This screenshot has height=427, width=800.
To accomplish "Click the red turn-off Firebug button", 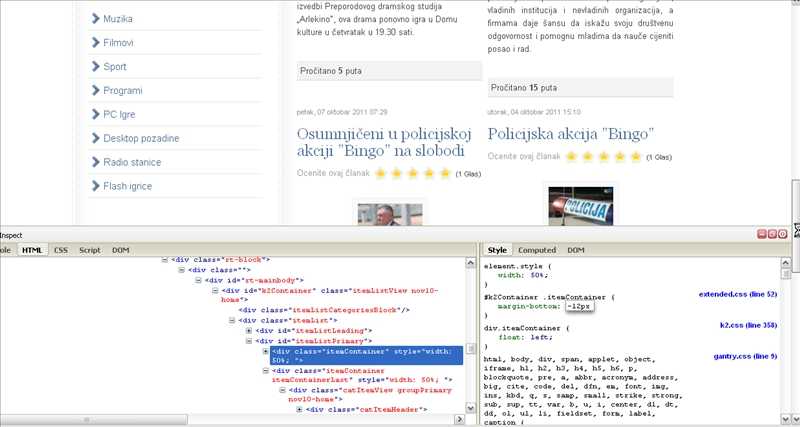I will tap(782, 235).
